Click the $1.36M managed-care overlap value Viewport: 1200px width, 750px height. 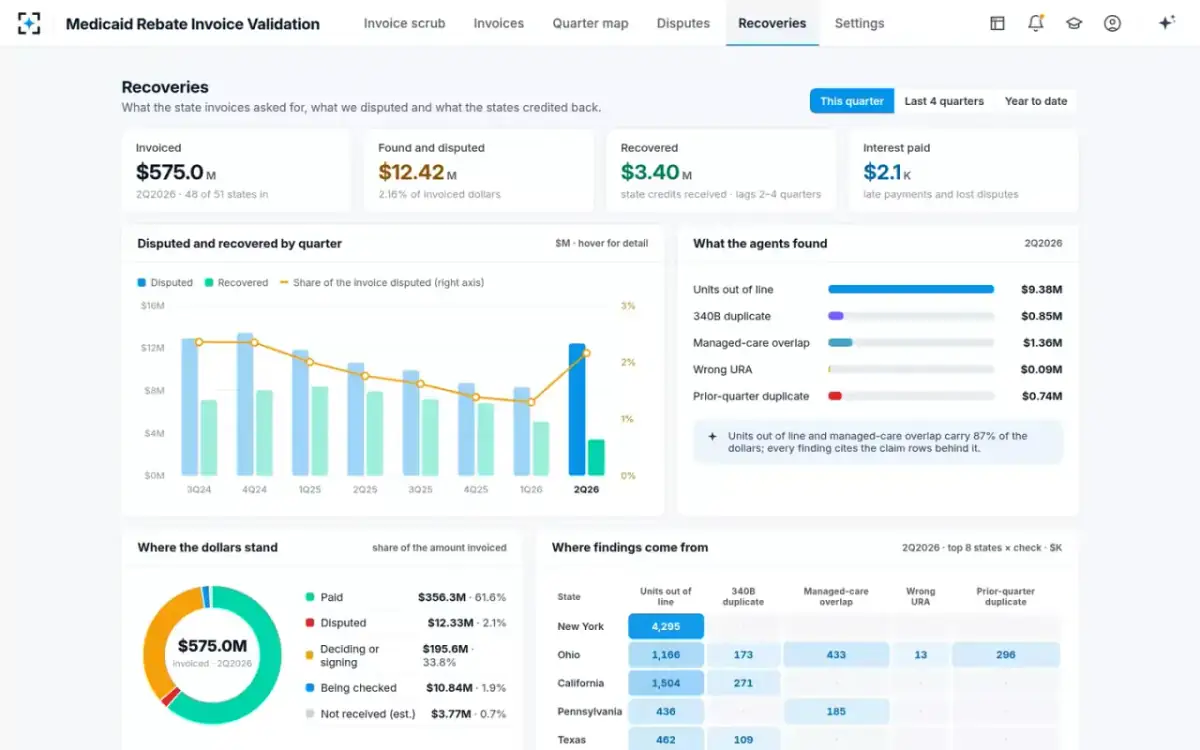click(1042, 343)
